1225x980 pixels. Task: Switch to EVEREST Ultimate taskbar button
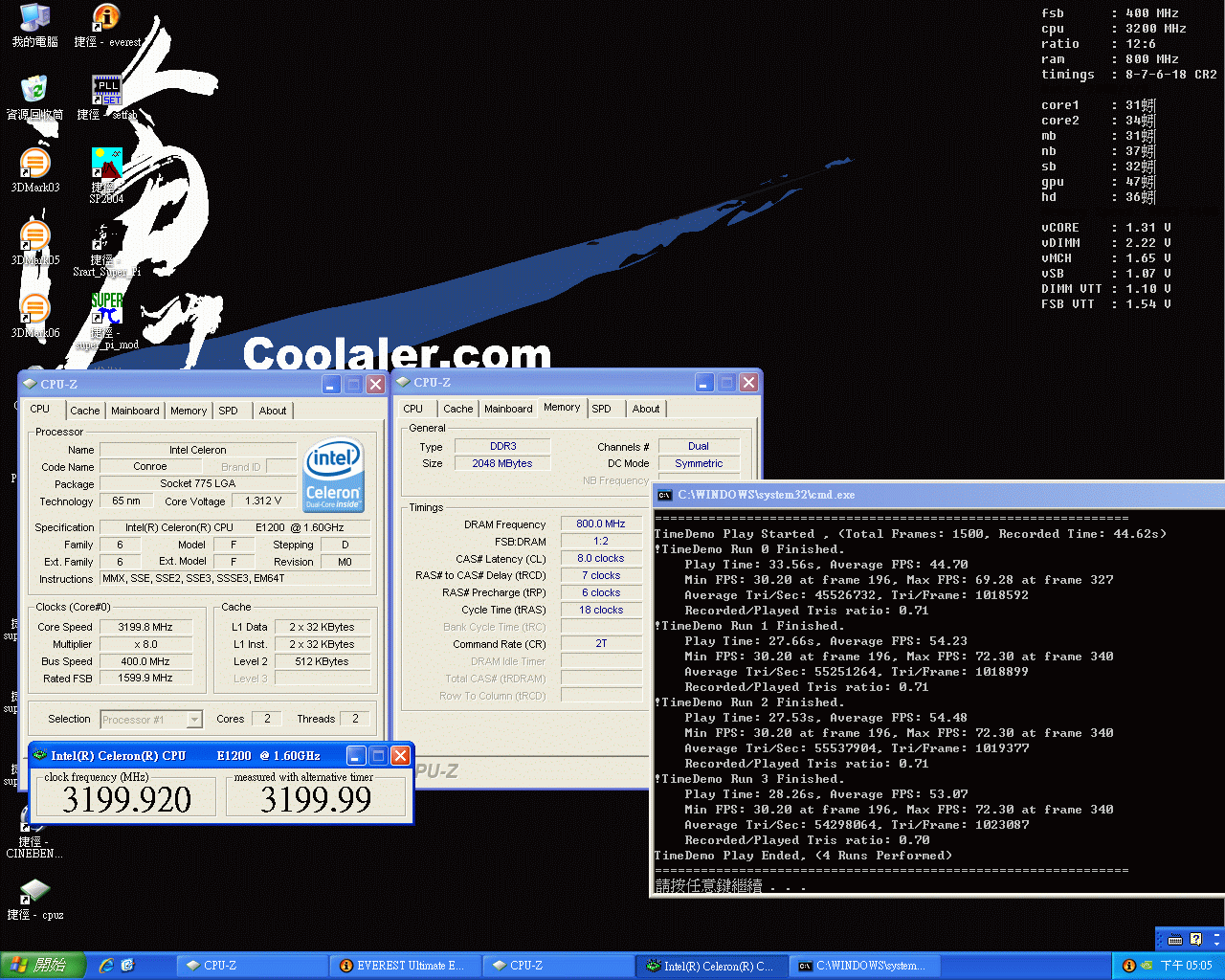click(x=402, y=966)
